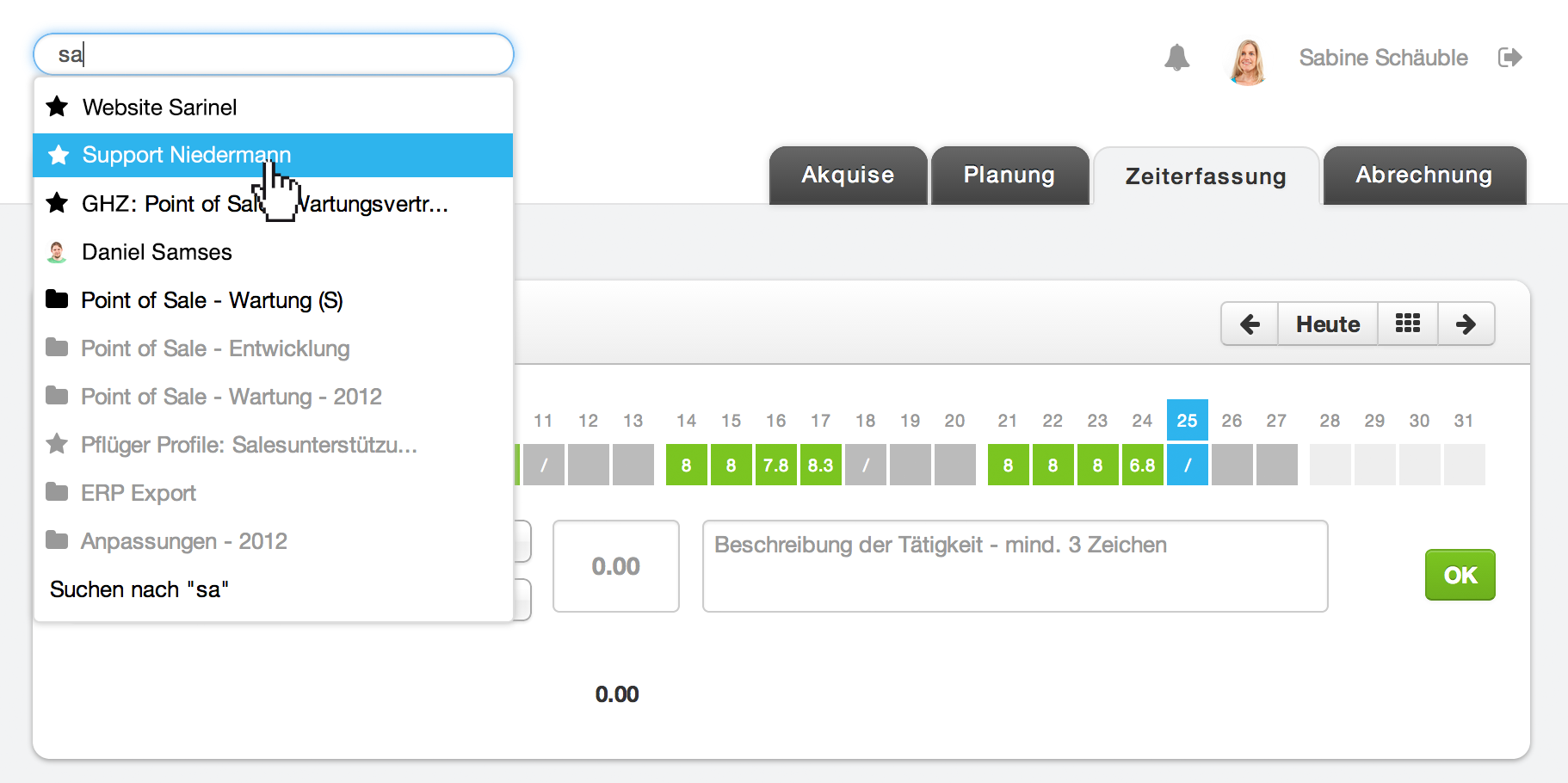The height and width of the screenshot is (783, 1568).
Task: Open the Abrechnung tab
Action: tap(1424, 176)
